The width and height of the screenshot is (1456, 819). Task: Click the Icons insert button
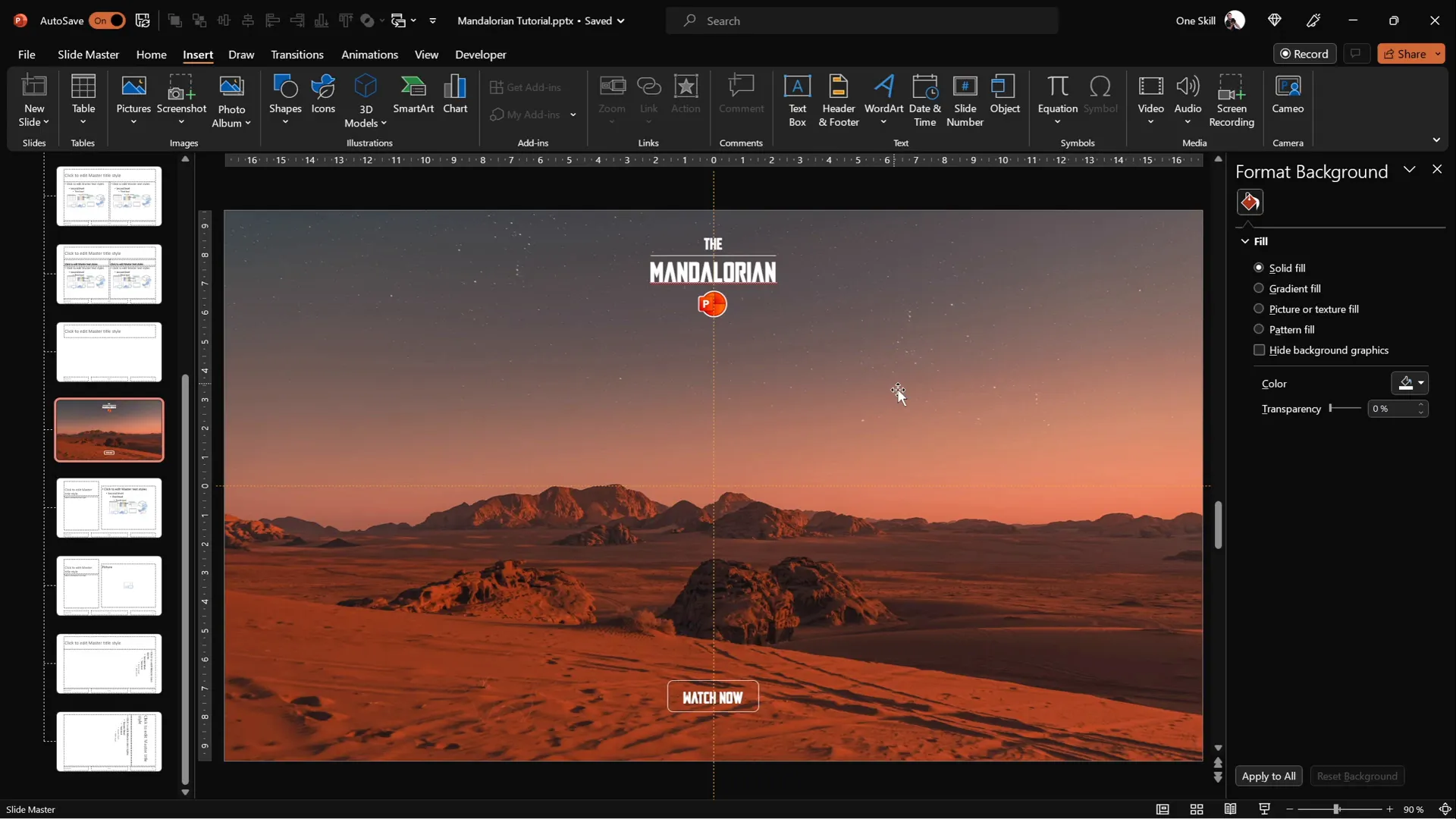(323, 94)
